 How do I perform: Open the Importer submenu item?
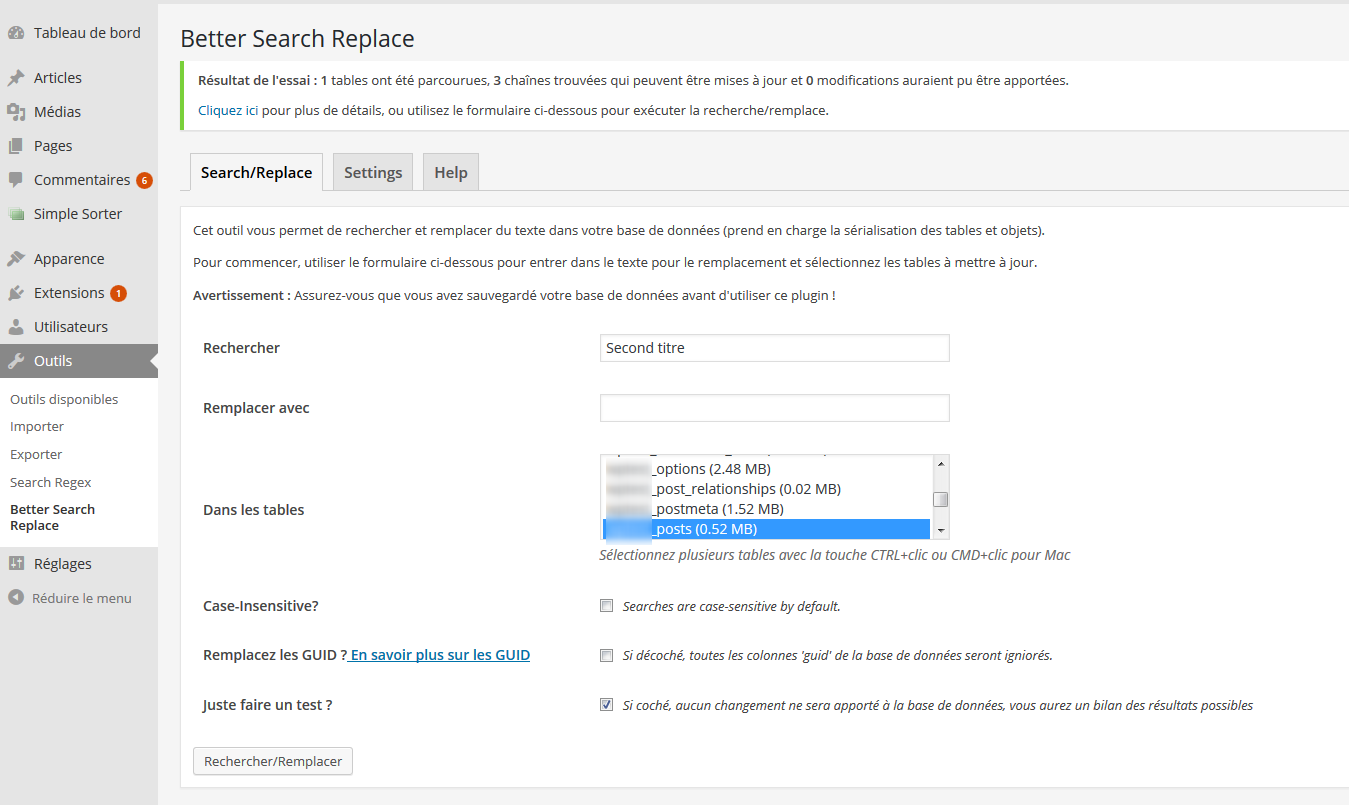[x=37, y=426]
